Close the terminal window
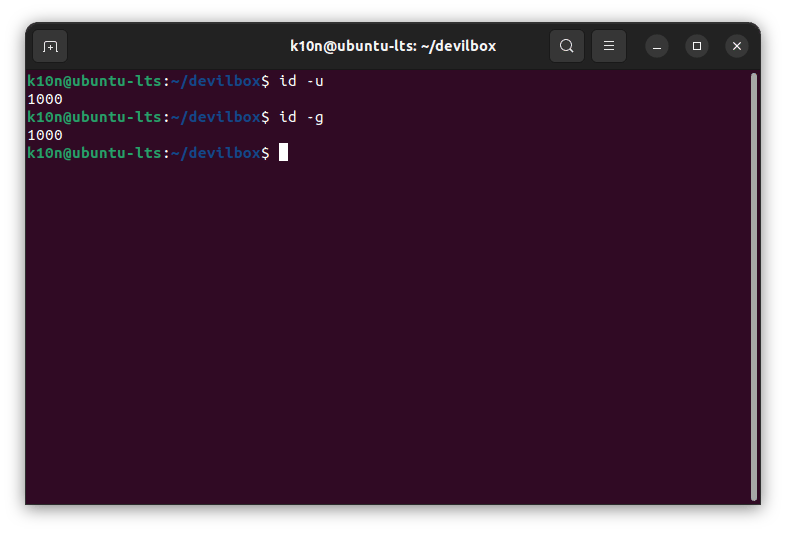Image resolution: width=786 pixels, height=533 pixels. [737, 46]
